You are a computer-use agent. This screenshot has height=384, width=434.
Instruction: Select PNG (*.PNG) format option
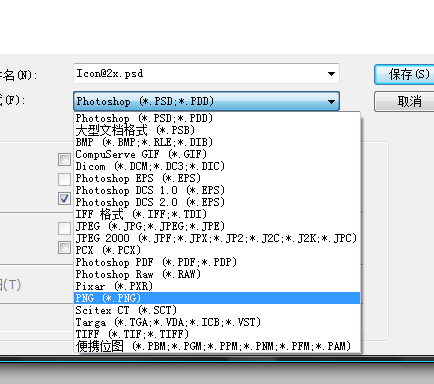pos(217,298)
